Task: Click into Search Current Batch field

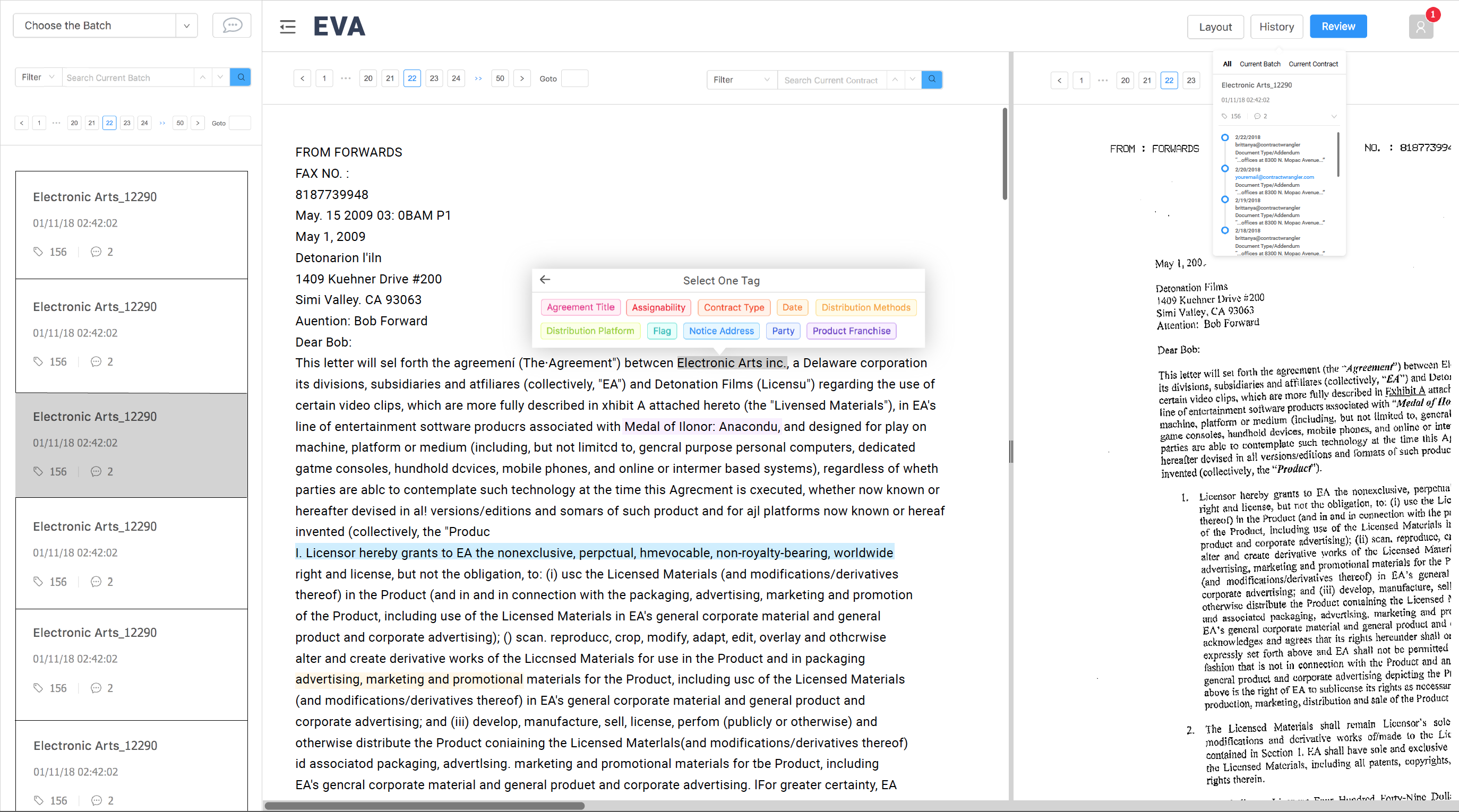Action: 128,77
